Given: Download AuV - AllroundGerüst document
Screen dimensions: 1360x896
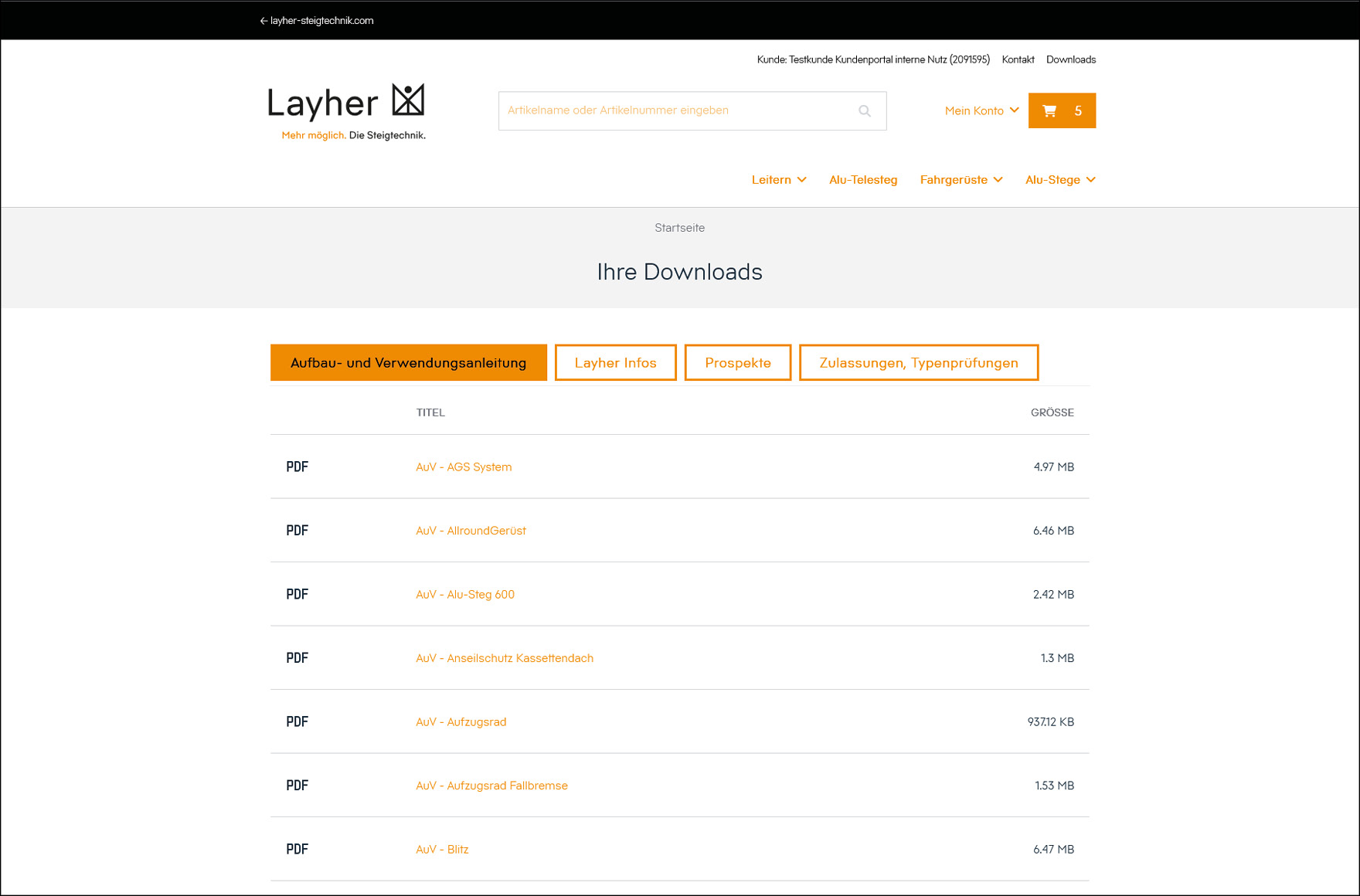Looking at the screenshot, I should [x=471, y=531].
